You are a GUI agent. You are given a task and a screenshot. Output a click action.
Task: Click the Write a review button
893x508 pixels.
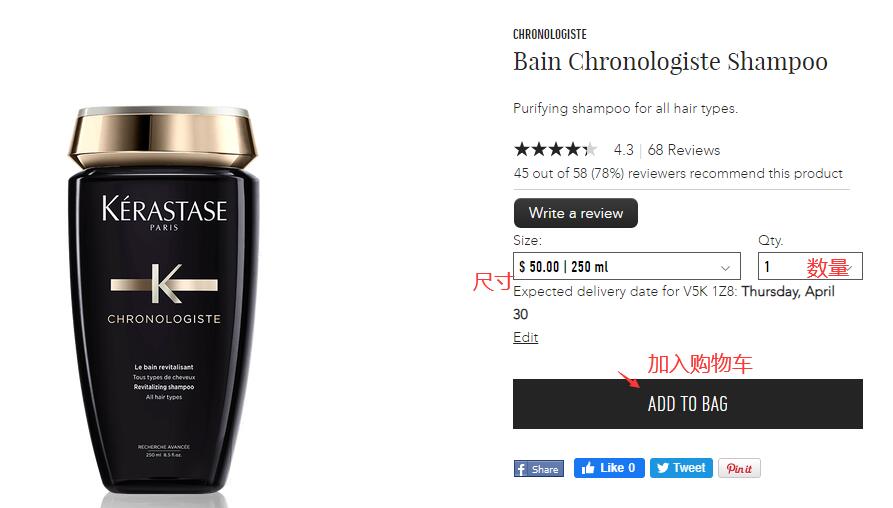[575, 213]
